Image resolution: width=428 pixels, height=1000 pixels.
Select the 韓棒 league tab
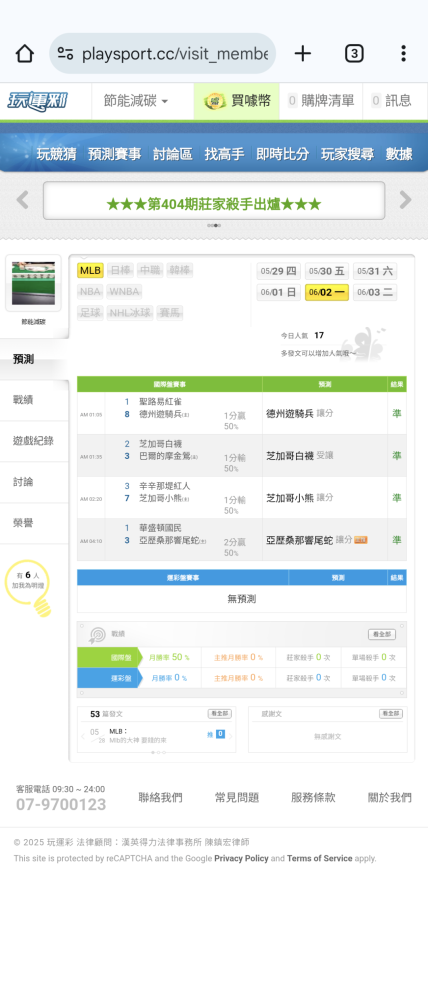click(x=180, y=270)
